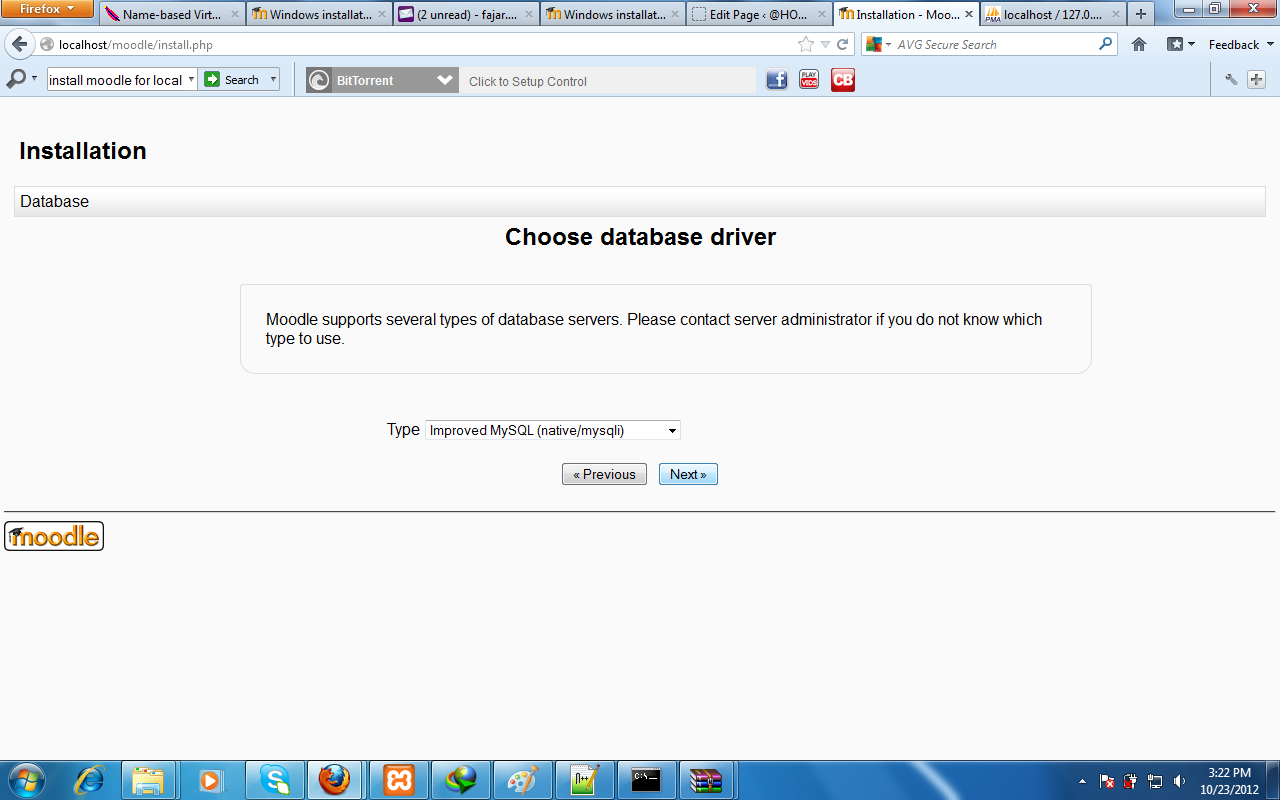The width and height of the screenshot is (1280, 800).
Task: Open XAMPP Control Panel from taskbar
Action: (397, 779)
